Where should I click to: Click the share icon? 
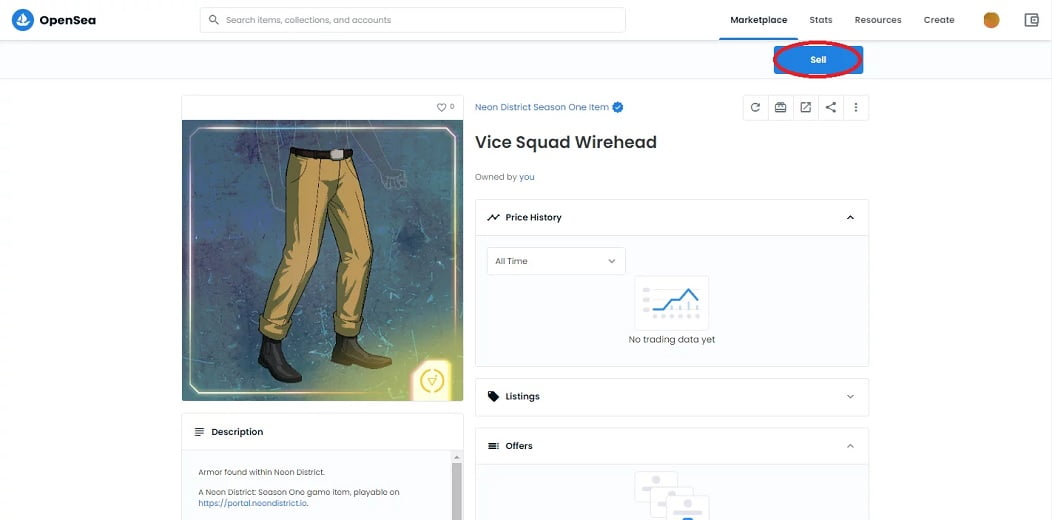point(831,107)
